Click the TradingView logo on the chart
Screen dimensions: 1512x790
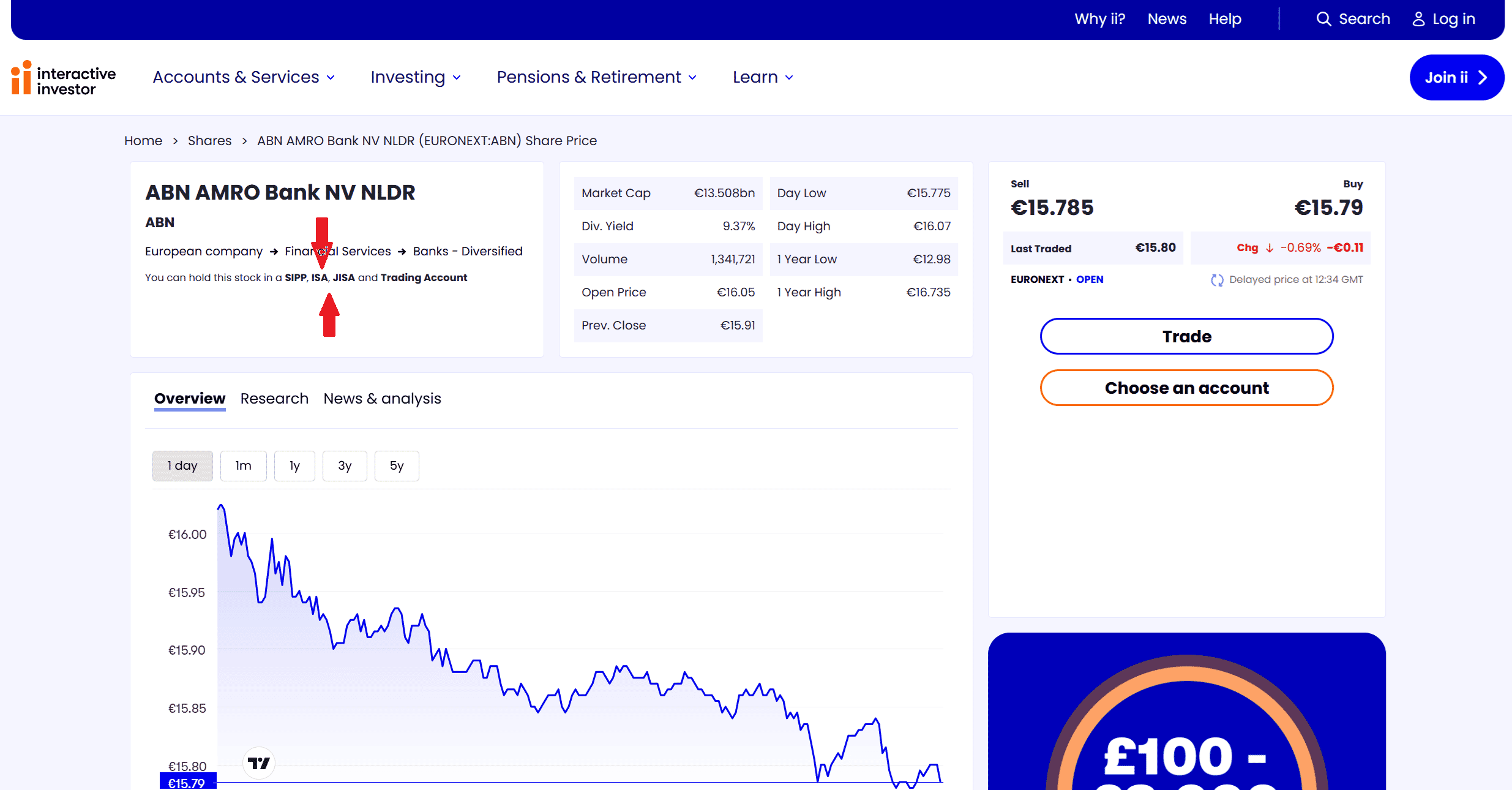click(259, 763)
